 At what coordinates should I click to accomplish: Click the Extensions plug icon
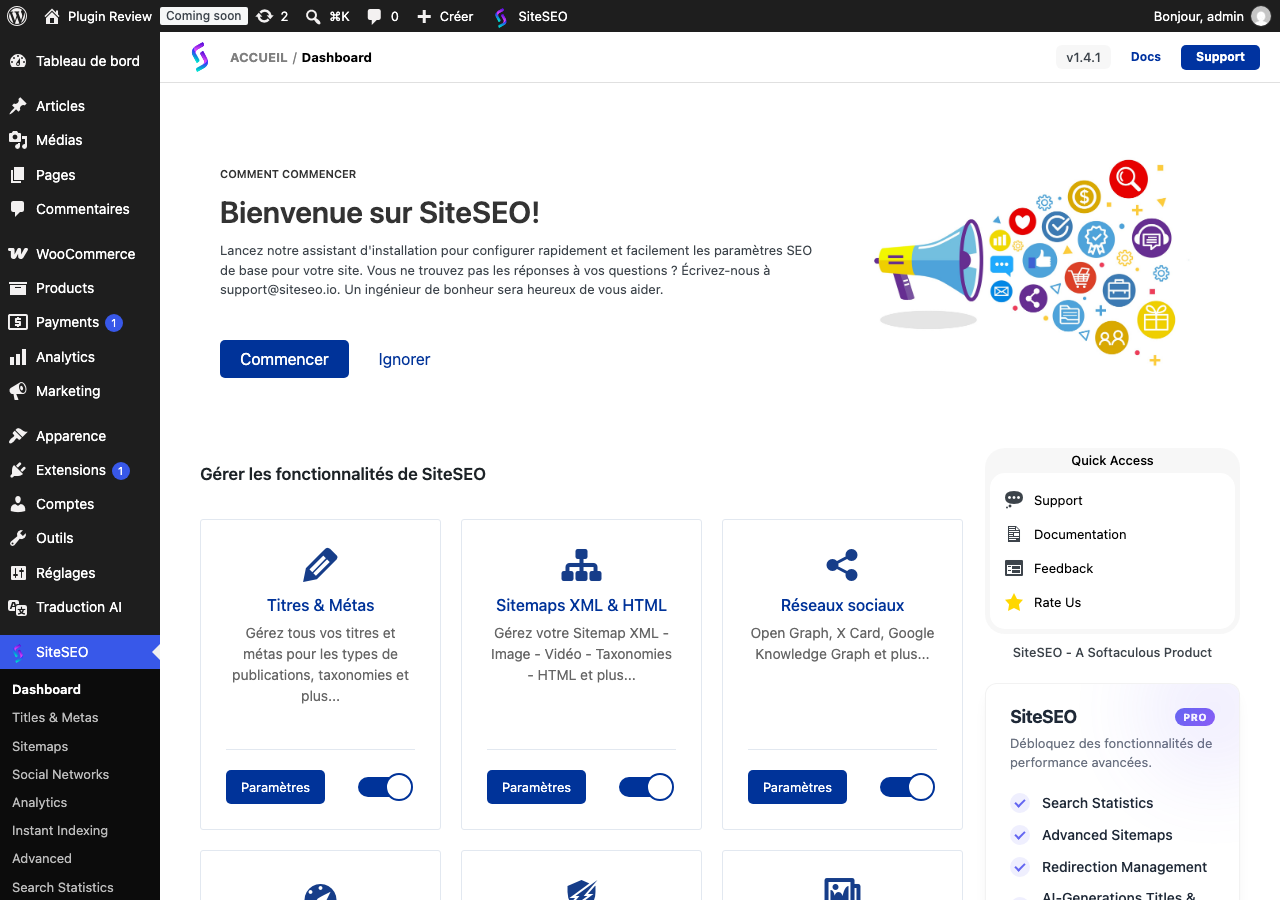click(x=18, y=470)
